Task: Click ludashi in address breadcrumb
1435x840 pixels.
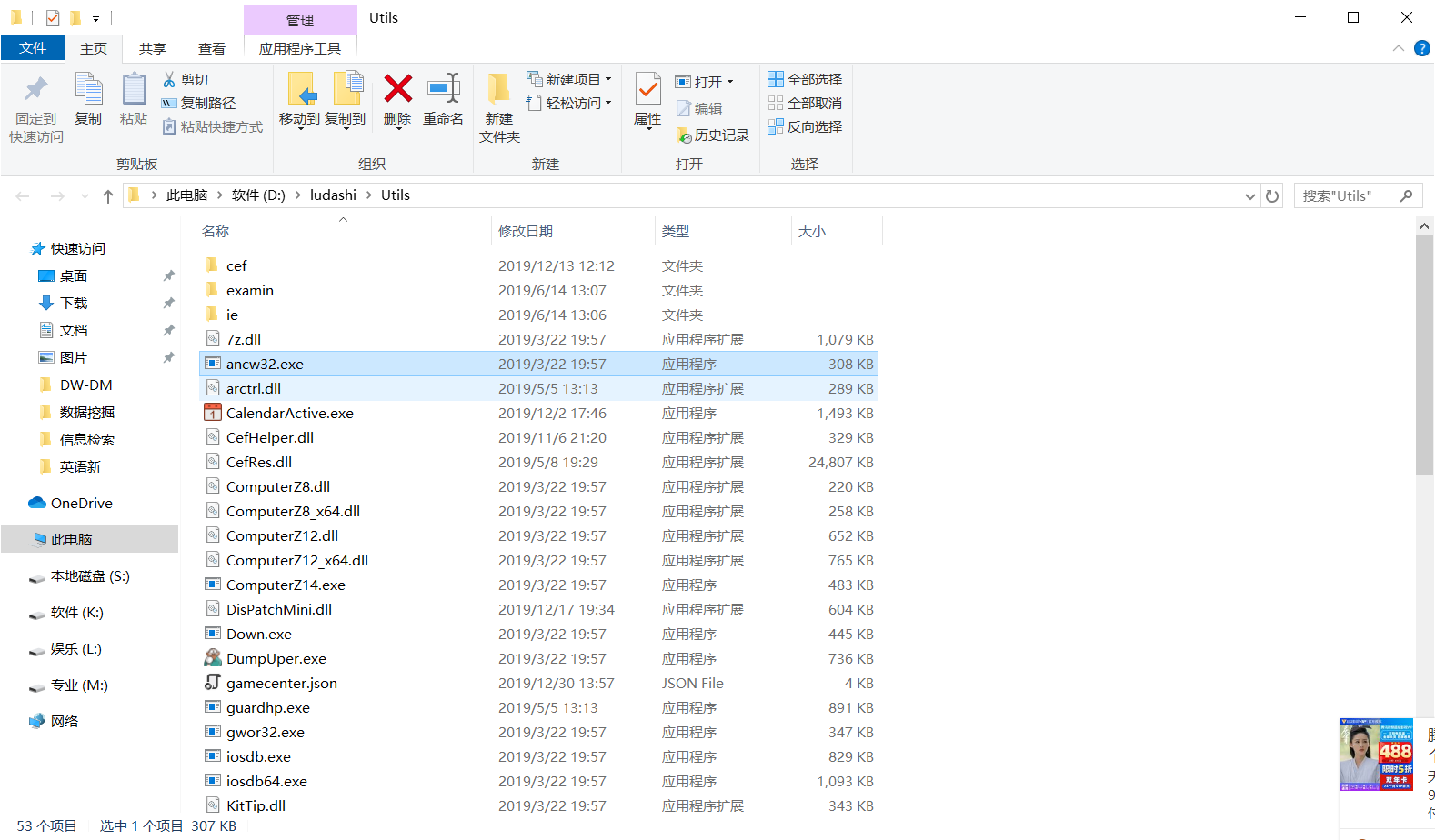Action: [333, 195]
